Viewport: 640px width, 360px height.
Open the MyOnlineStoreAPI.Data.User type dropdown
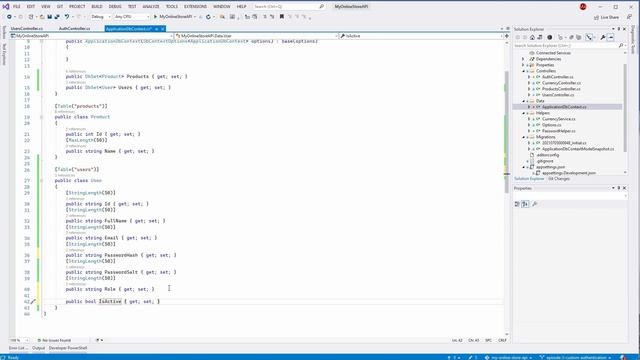click(257, 36)
